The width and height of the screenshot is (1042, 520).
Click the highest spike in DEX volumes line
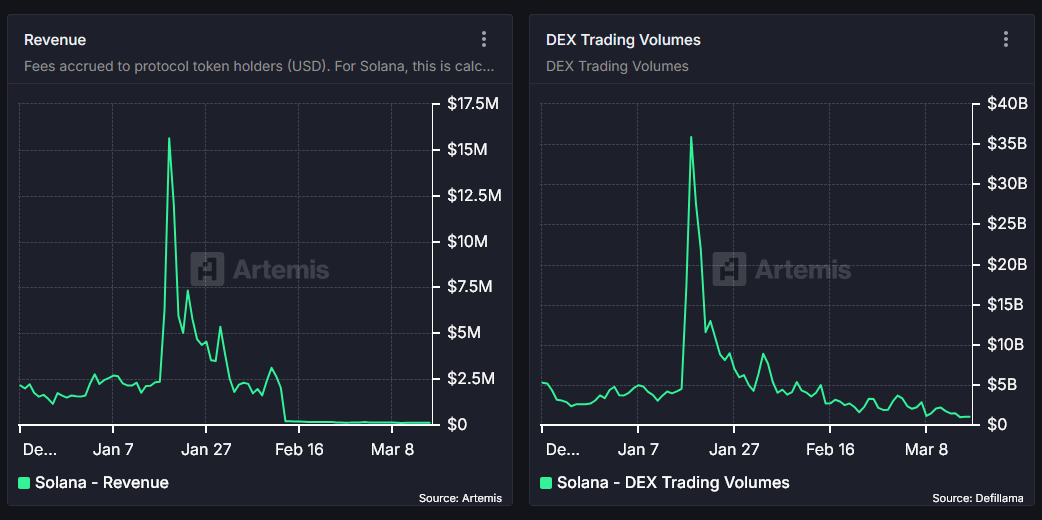click(x=691, y=137)
